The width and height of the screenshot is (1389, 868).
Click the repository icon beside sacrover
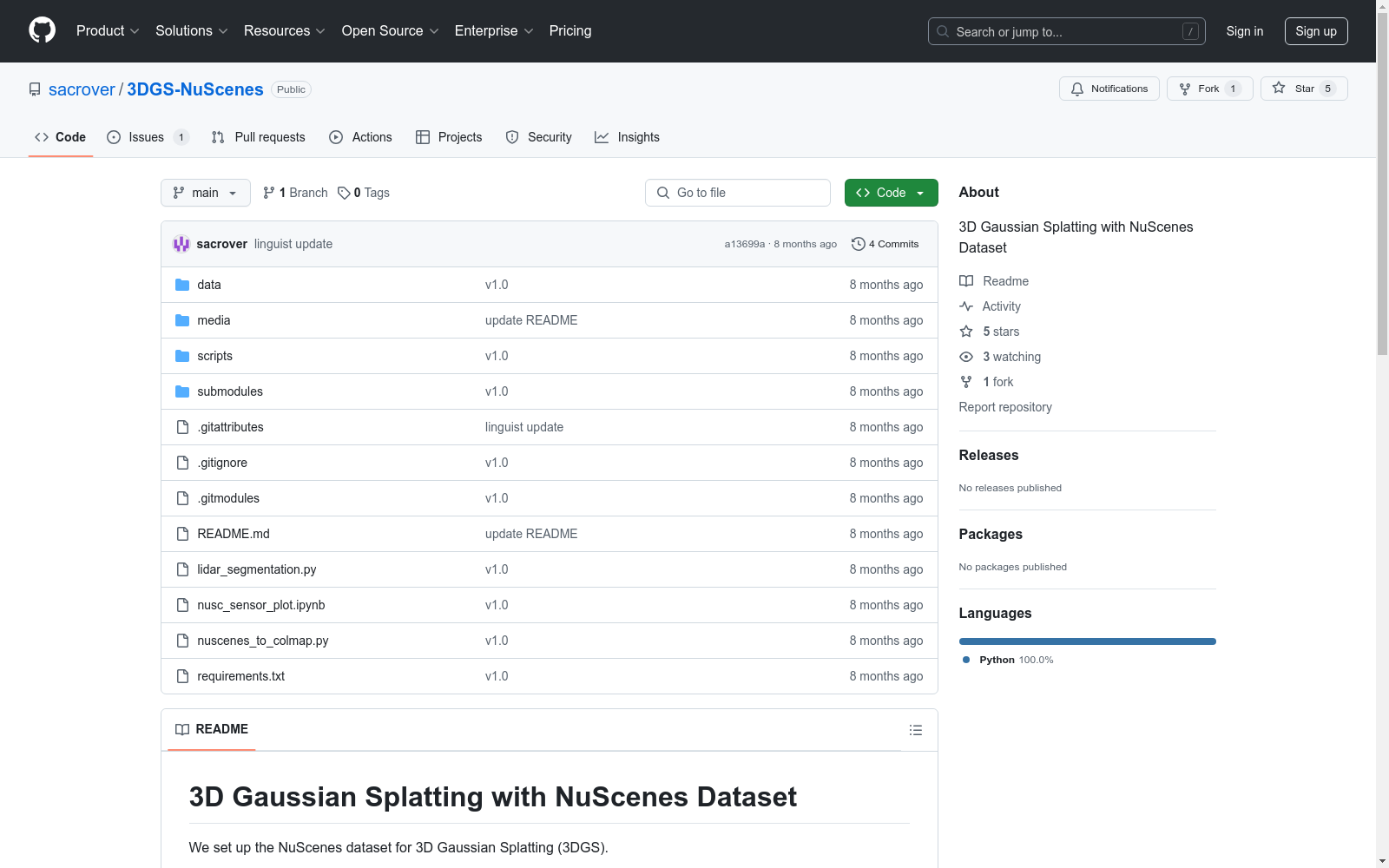tap(35, 89)
